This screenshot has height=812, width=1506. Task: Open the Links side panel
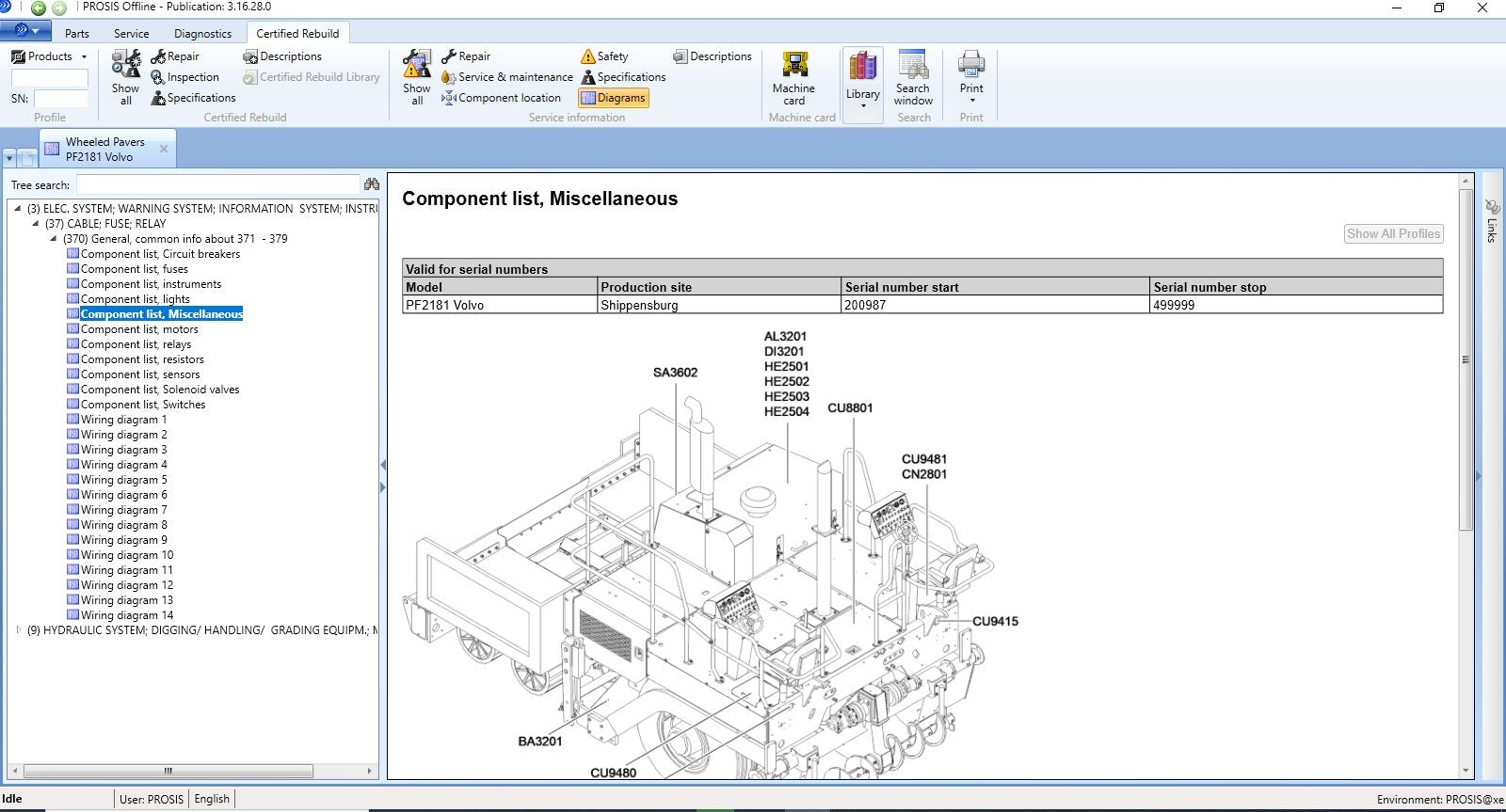(1492, 221)
